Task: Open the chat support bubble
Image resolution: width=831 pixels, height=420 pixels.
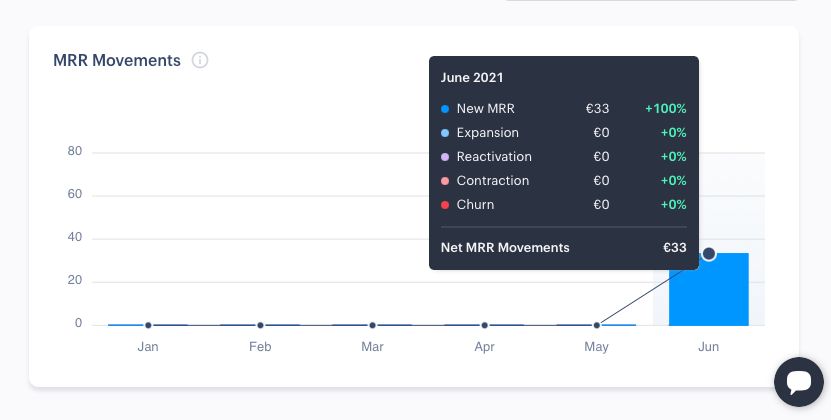Action: pyautogui.click(x=800, y=382)
